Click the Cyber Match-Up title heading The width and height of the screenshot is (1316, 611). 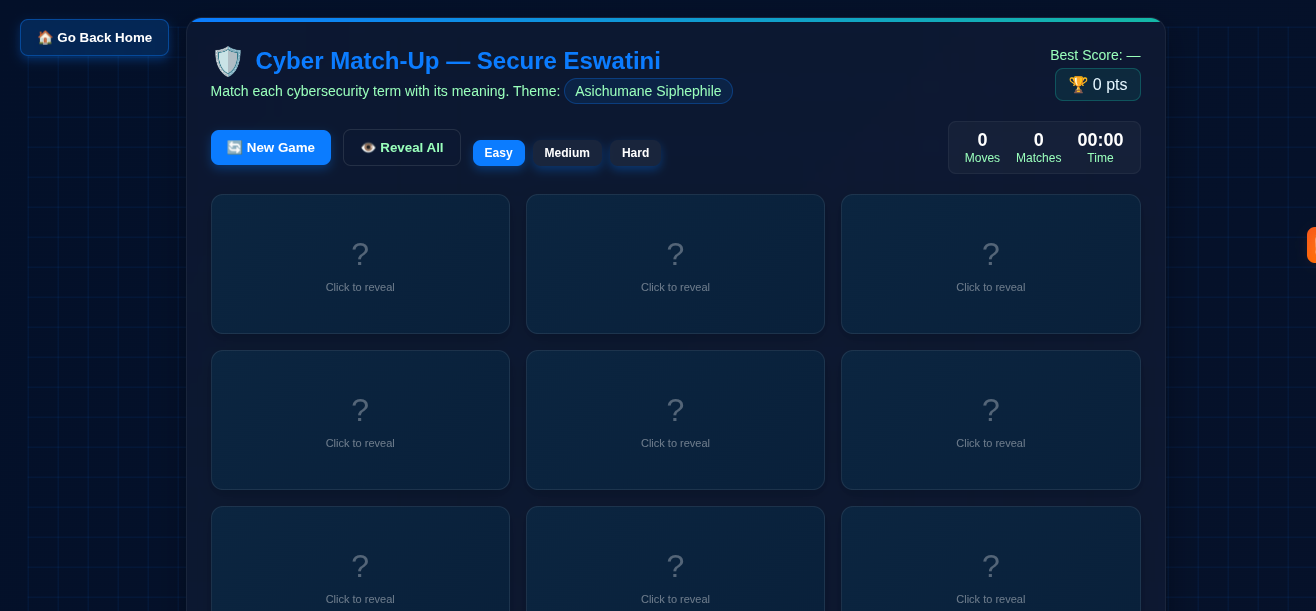458,61
